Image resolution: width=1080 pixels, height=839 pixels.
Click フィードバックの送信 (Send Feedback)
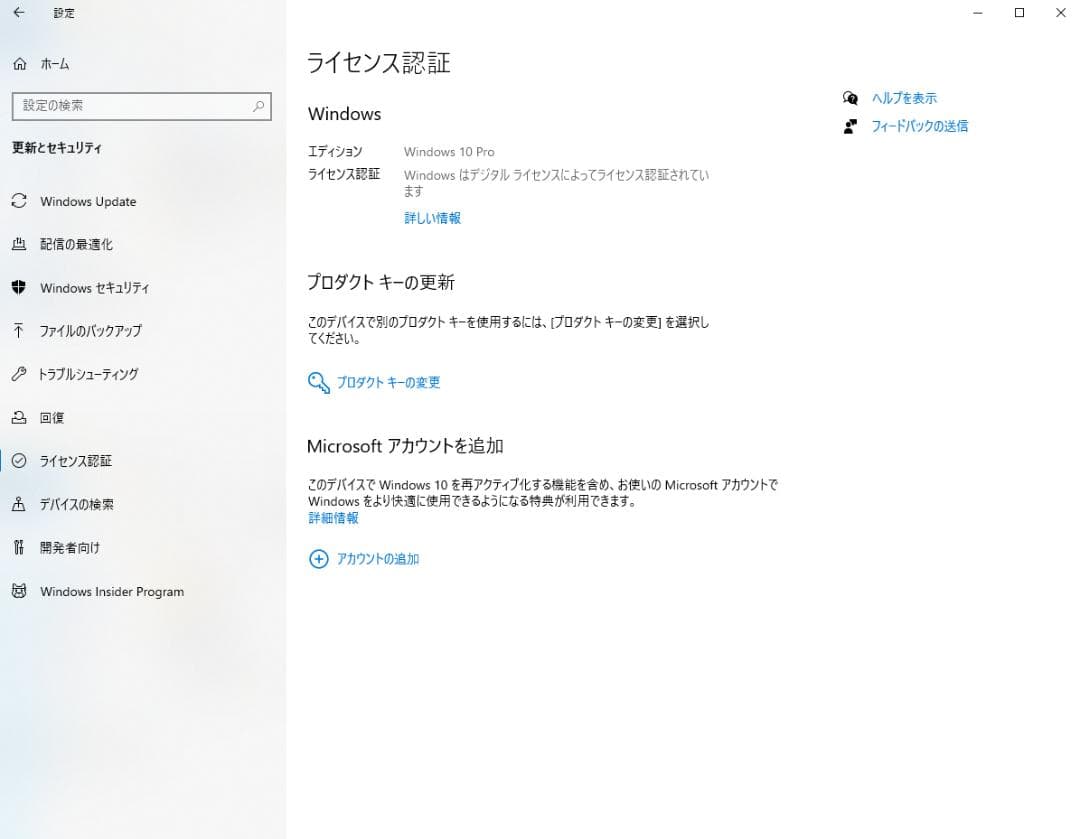pyautogui.click(x=918, y=126)
